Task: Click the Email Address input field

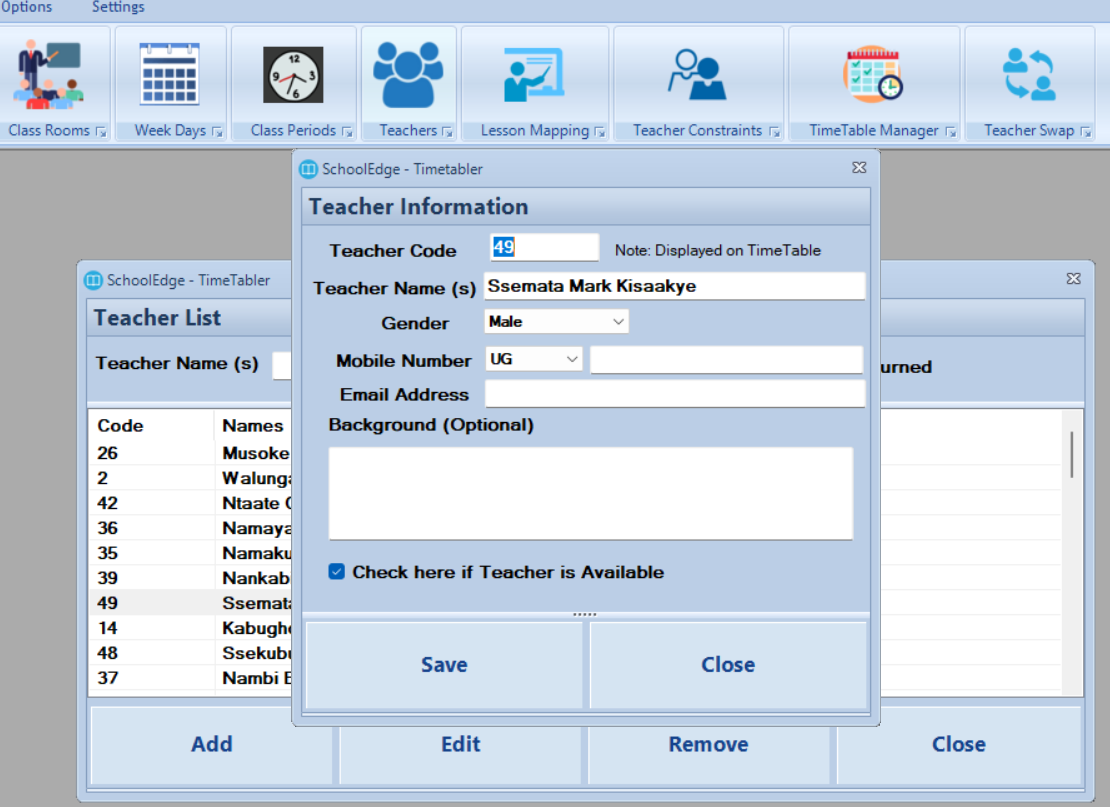Action: coord(675,394)
